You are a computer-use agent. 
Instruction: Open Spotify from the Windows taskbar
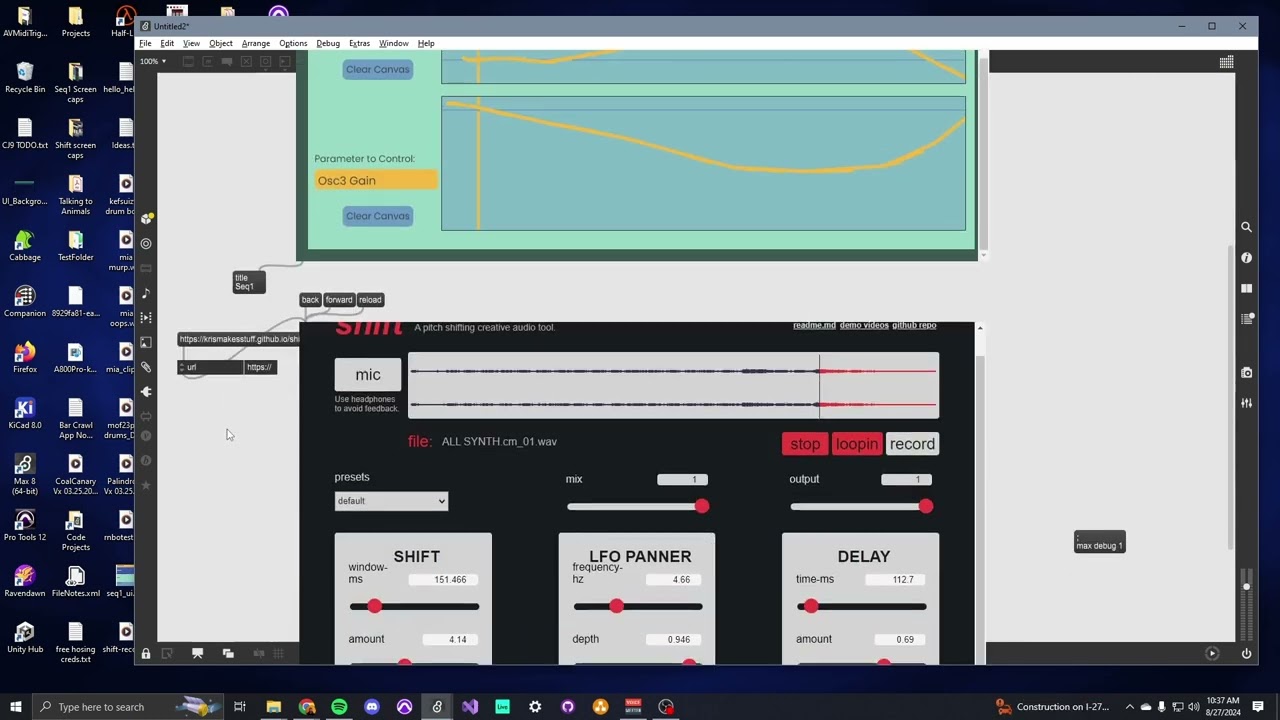339,707
